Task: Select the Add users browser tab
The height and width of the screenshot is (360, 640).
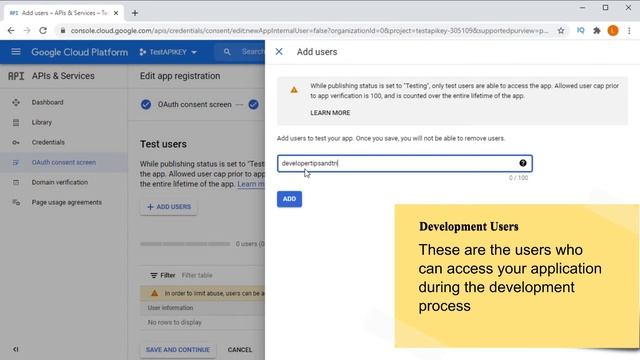Action: point(63,13)
